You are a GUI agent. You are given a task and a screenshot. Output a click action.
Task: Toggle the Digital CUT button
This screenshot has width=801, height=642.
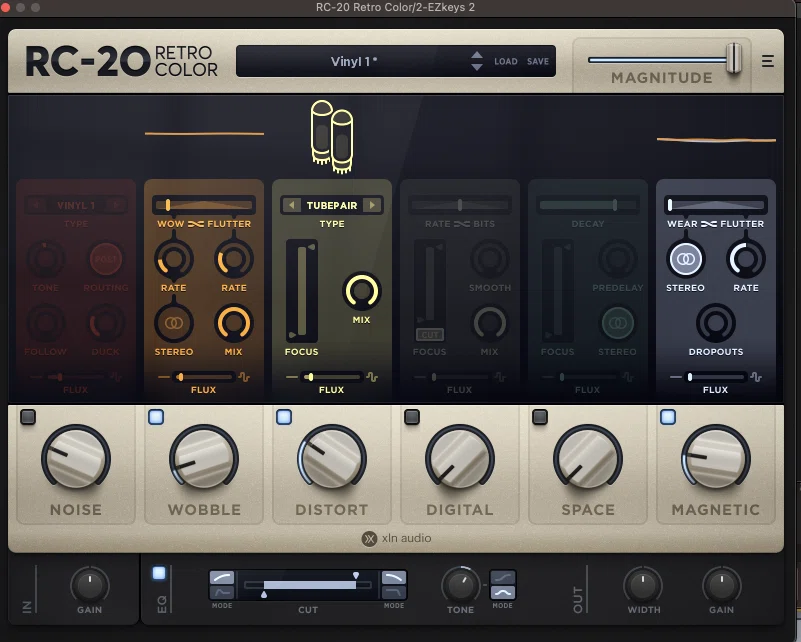430,335
